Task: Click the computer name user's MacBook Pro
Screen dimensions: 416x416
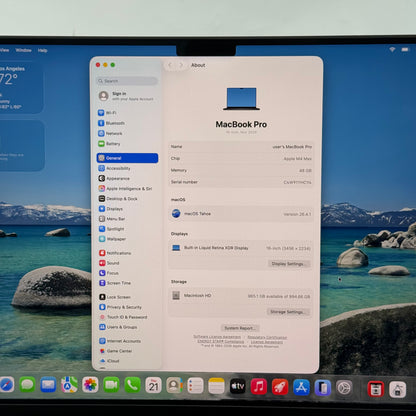Action: point(292,147)
